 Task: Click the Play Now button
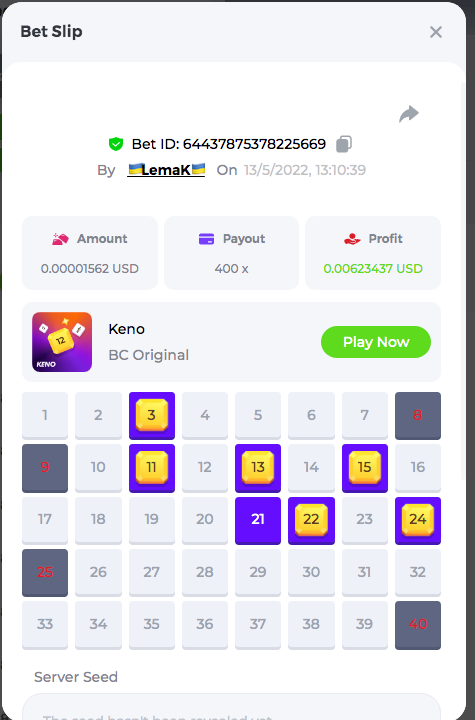pyautogui.click(x=376, y=342)
